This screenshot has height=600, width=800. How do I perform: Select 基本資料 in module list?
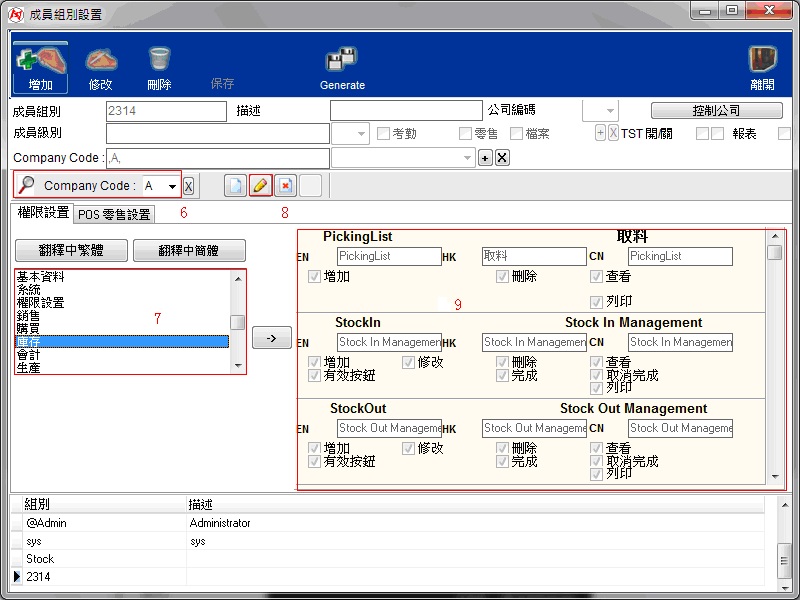click(122, 277)
